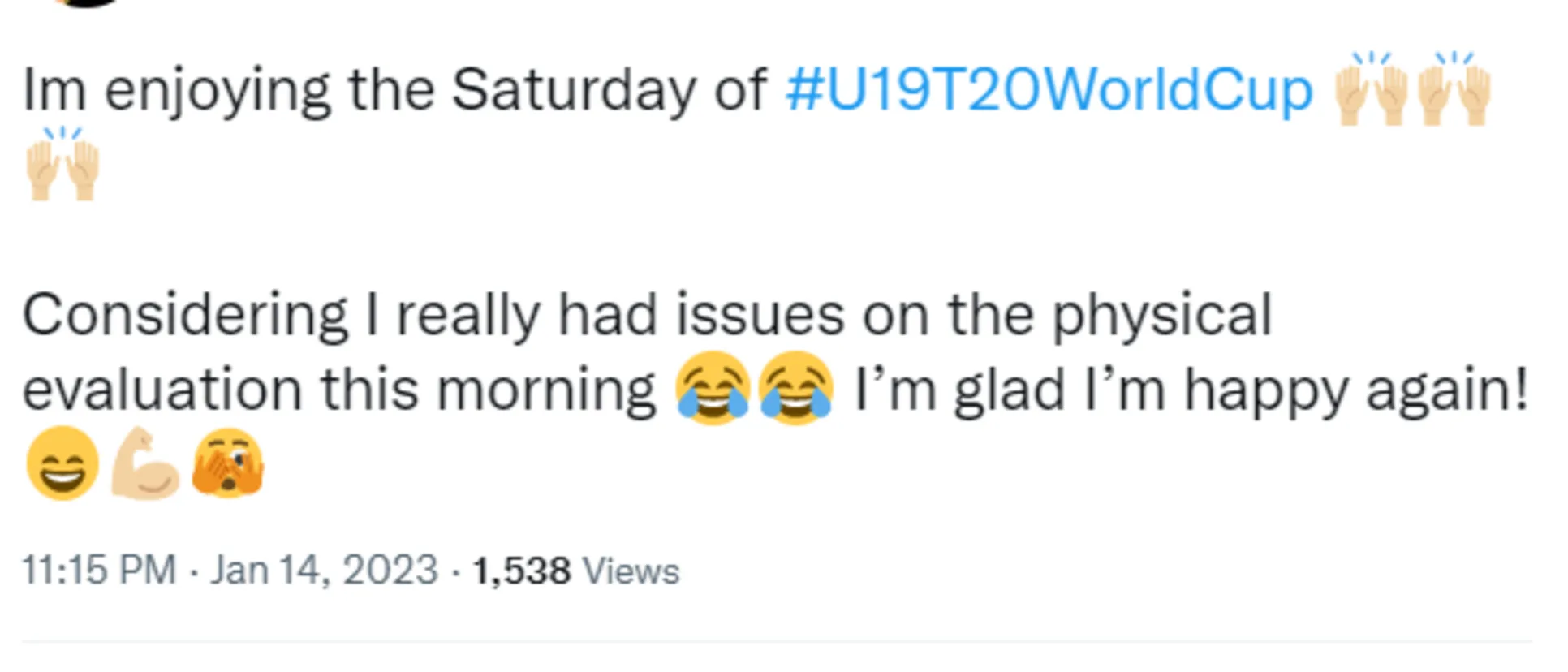
Task: Click the second raised hands emoji on the first line
Action: pos(1454,89)
